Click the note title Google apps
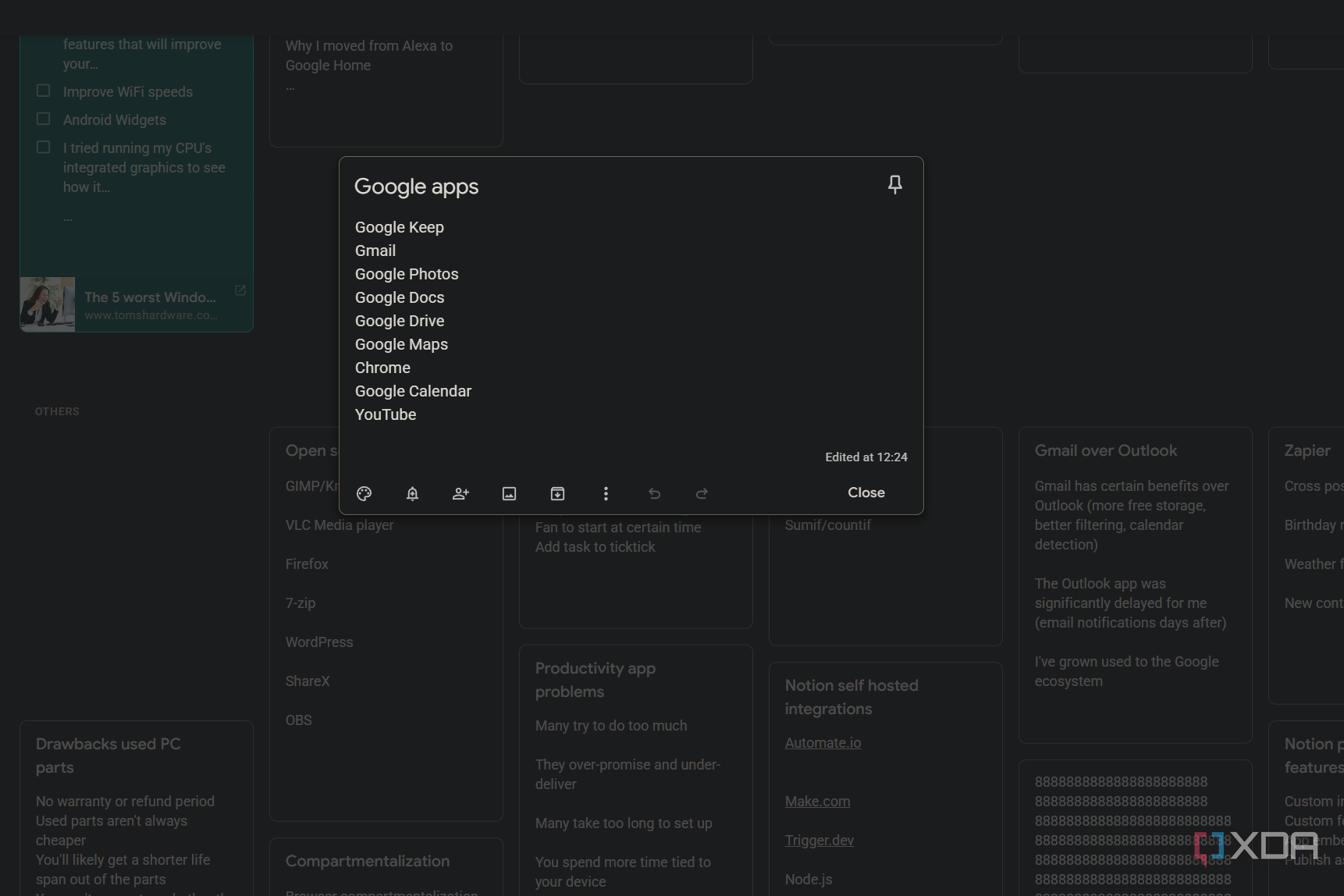1344x896 pixels. 416,187
